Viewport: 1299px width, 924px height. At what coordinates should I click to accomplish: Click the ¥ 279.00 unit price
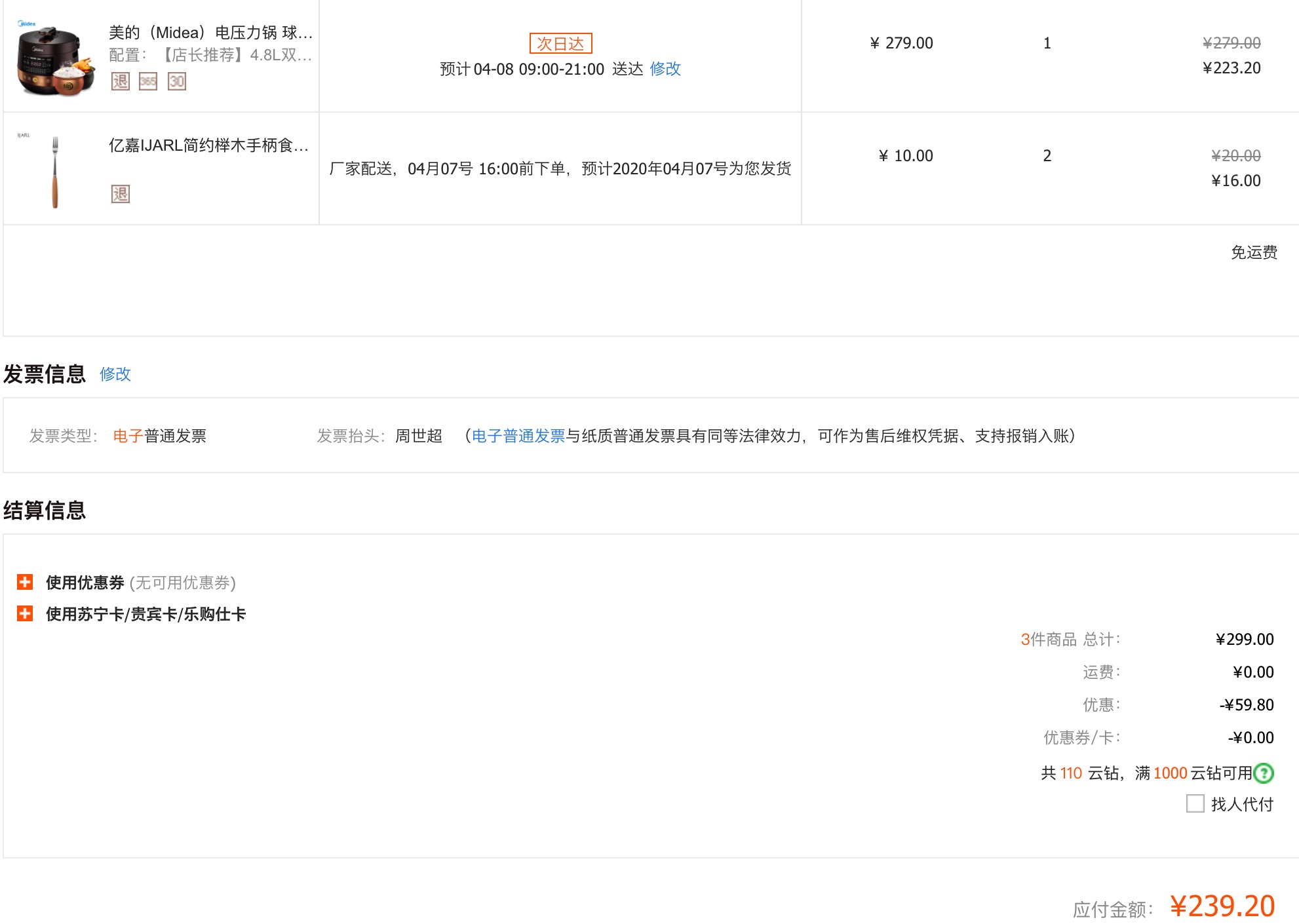click(x=901, y=43)
